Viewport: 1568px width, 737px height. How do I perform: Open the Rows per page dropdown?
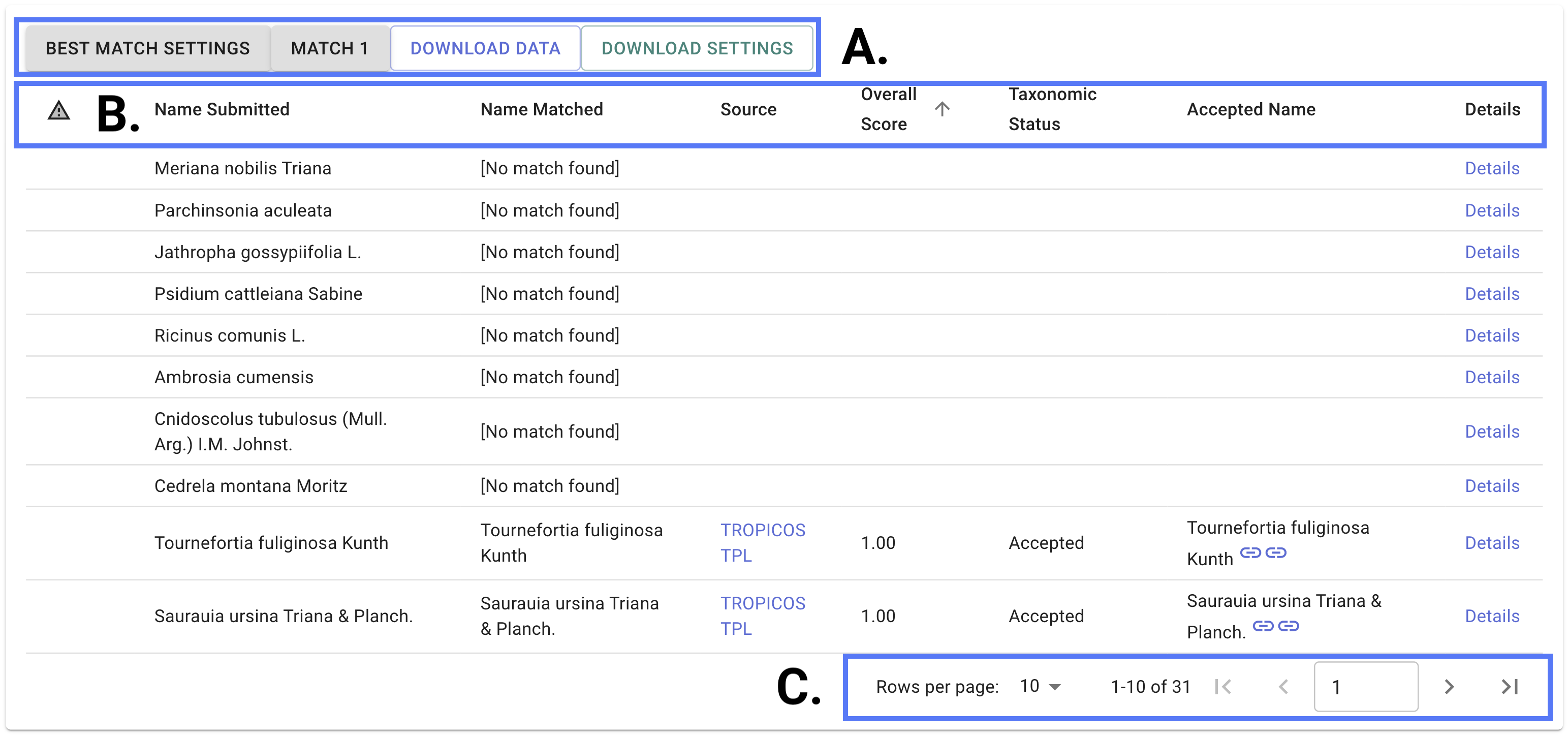pos(1040,687)
